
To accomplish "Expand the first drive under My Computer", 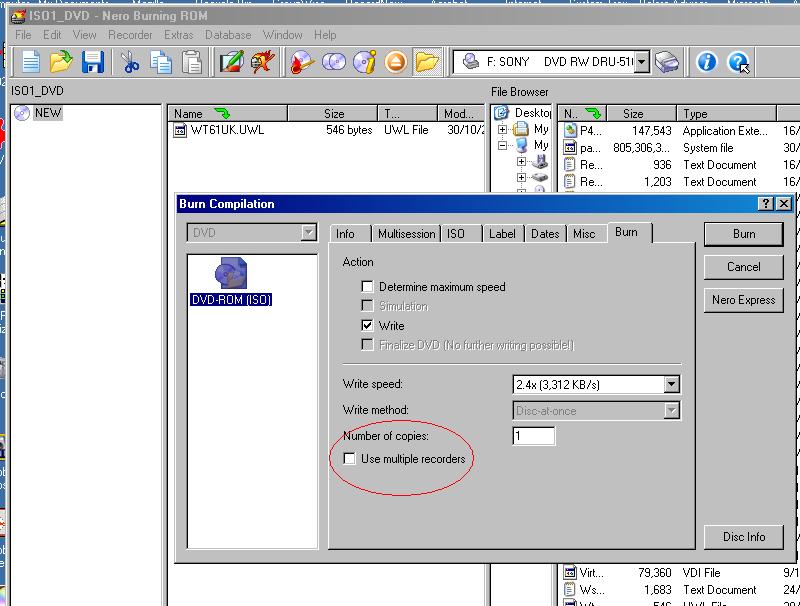I will [521, 162].
